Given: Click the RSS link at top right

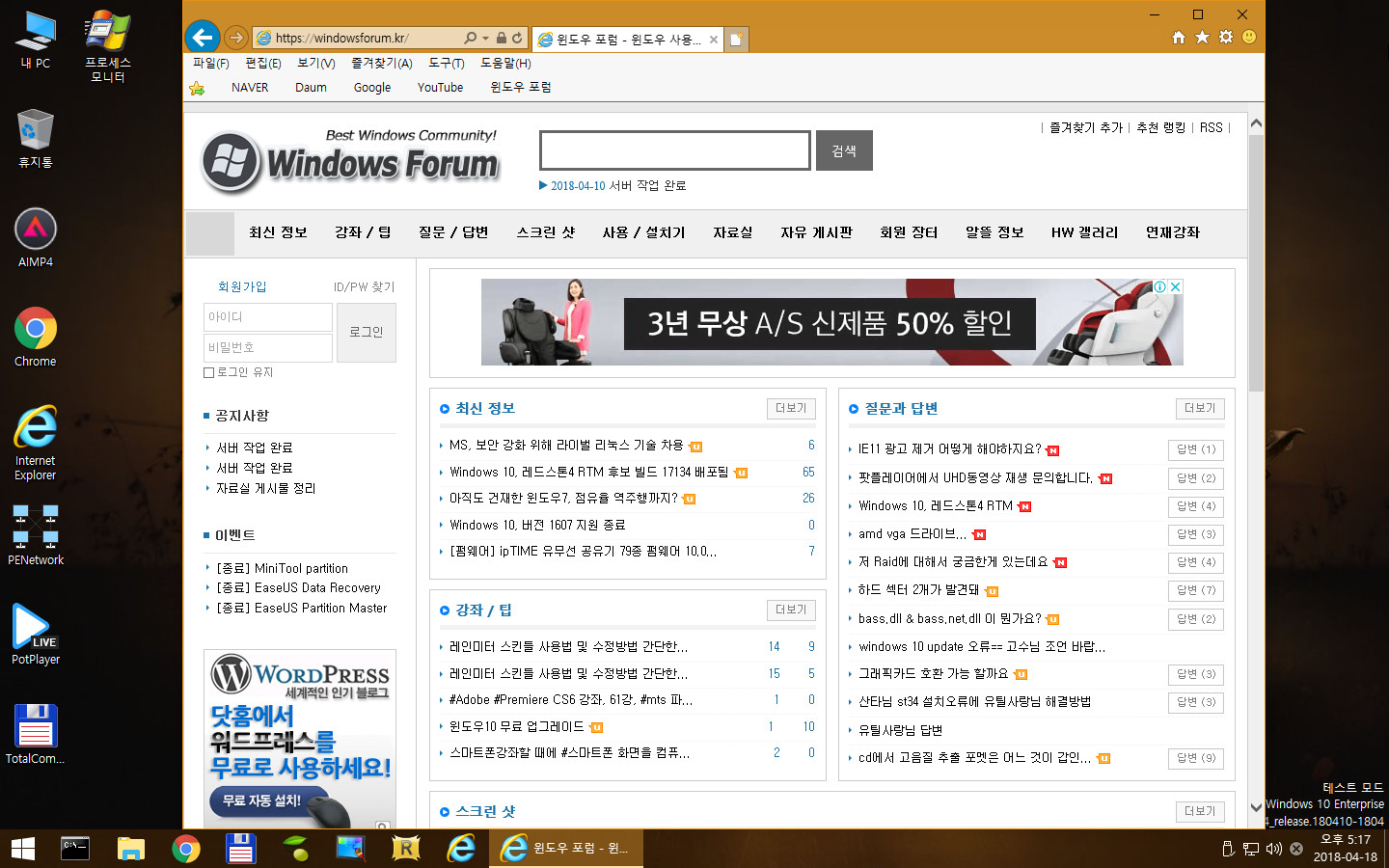Looking at the screenshot, I should [x=1211, y=127].
